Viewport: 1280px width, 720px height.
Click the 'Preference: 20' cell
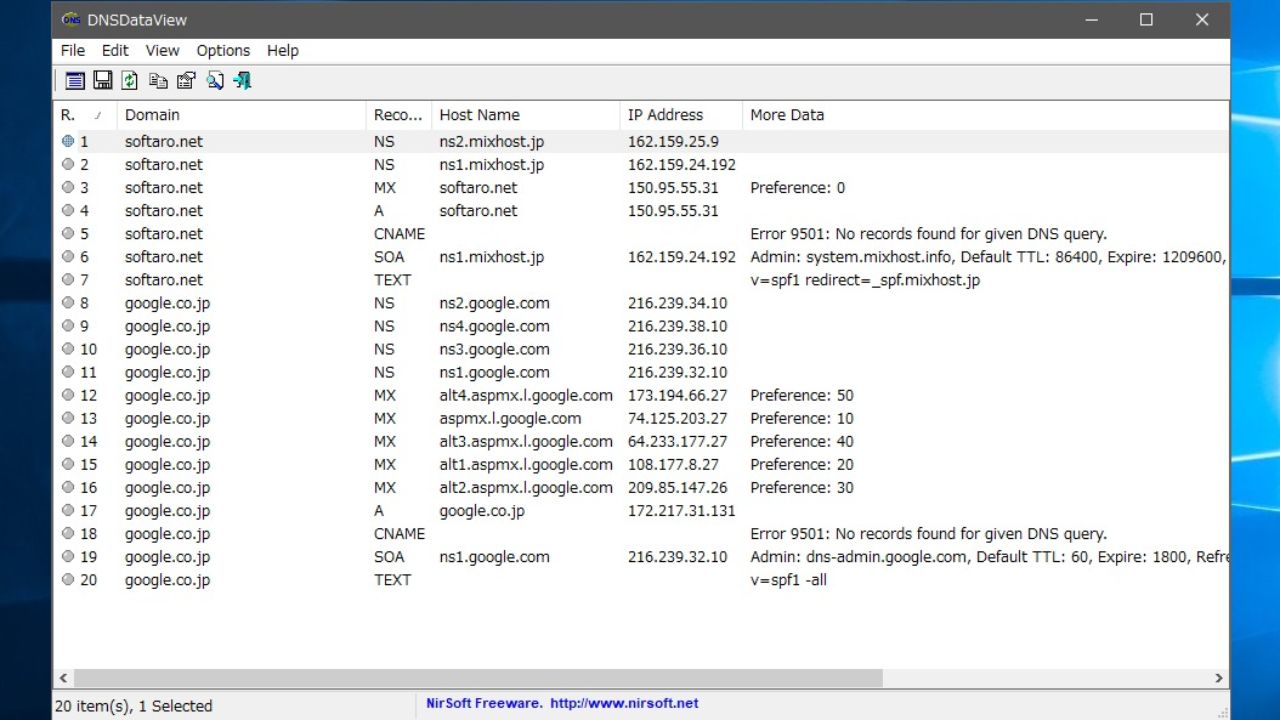click(x=802, y=465)
